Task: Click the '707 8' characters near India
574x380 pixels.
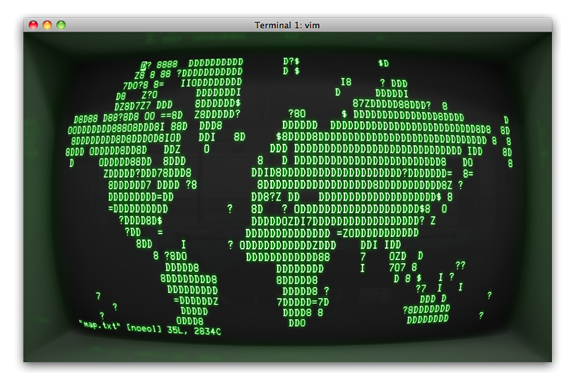Action: click(403, 268)
